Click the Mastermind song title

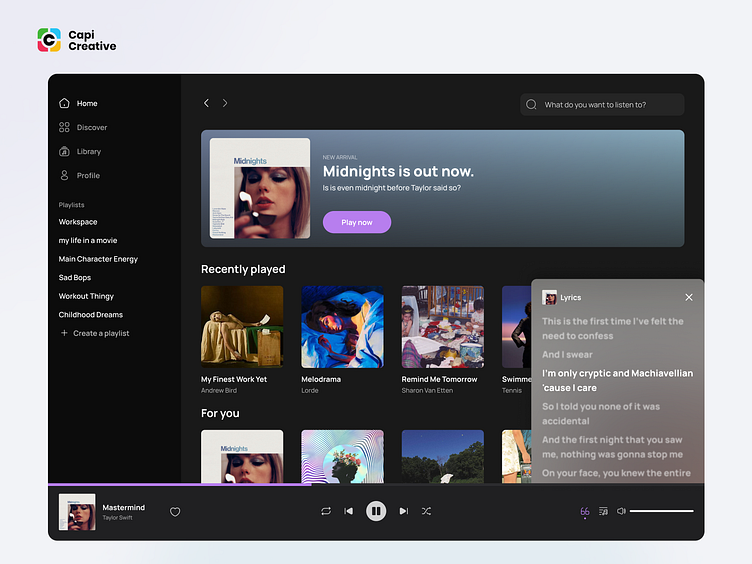point(124,507)
